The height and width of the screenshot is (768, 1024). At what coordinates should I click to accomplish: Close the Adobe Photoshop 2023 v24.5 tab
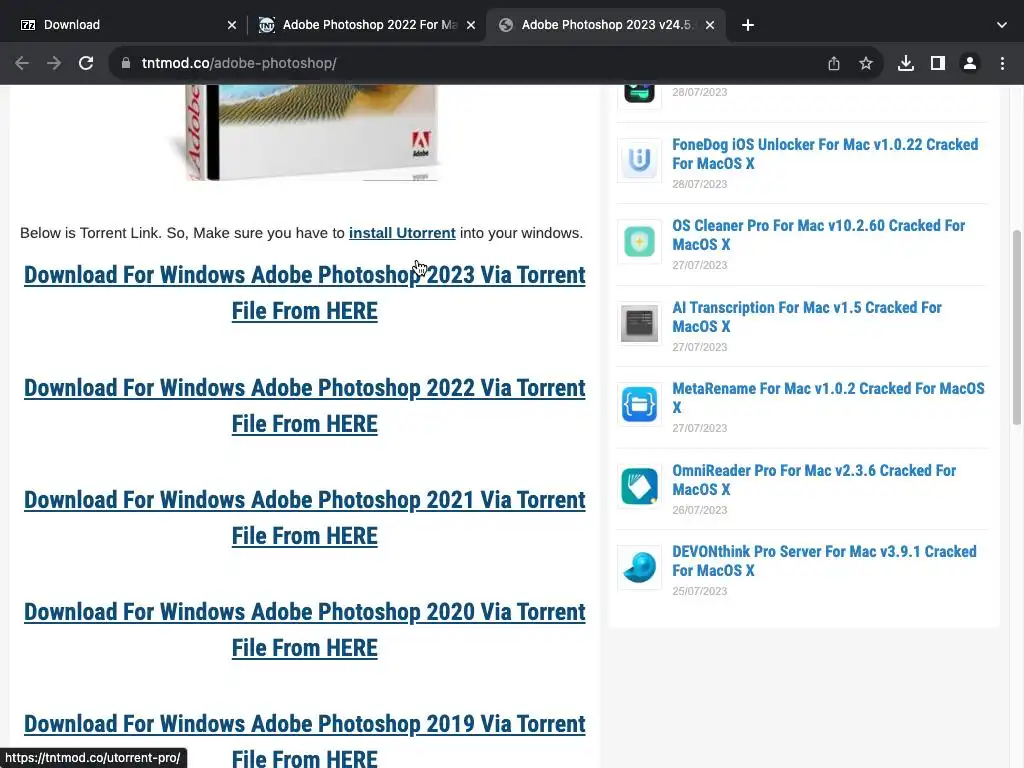pos(710,25)
